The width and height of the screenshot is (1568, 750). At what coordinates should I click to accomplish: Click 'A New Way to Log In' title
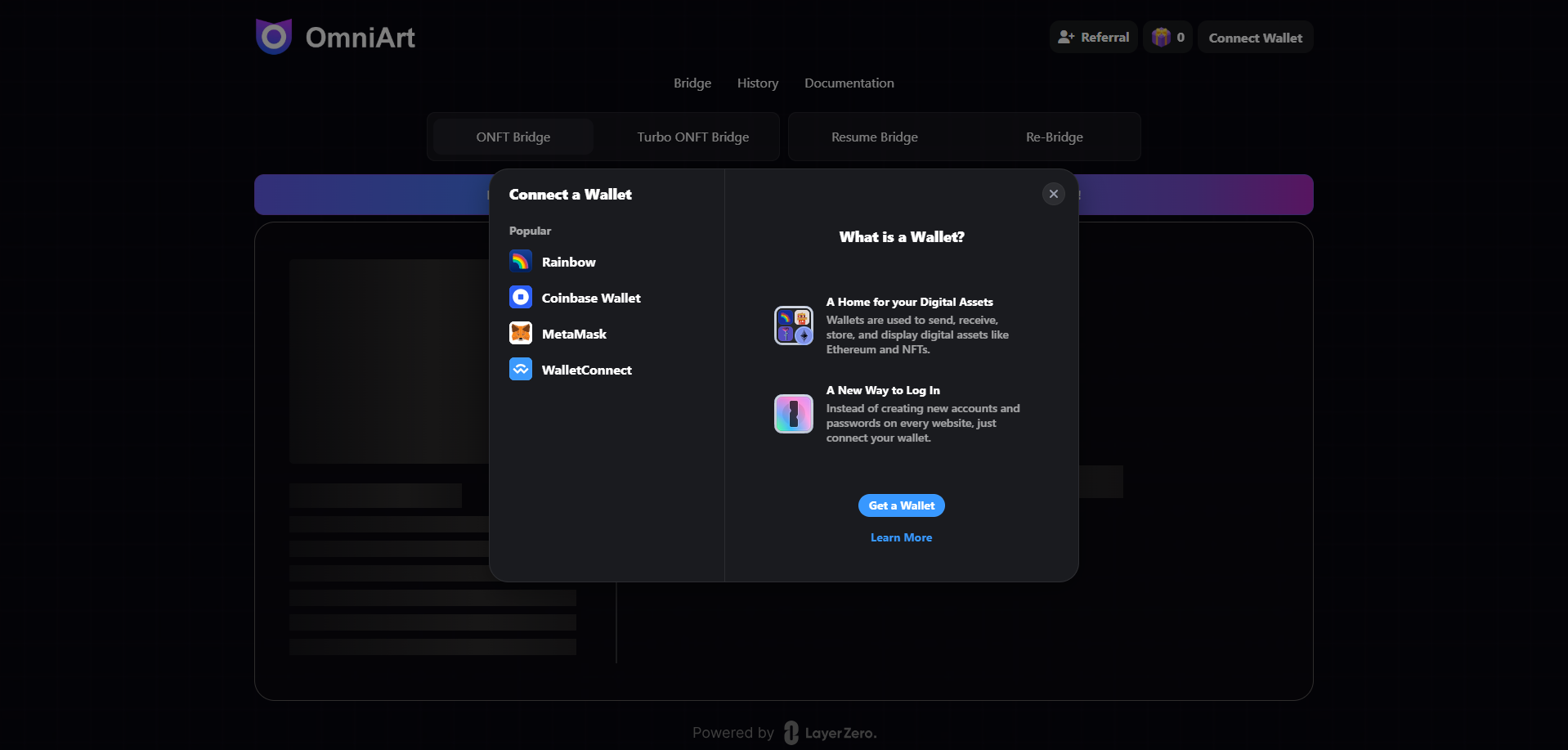pyautogui.click(x=883, y=390)
